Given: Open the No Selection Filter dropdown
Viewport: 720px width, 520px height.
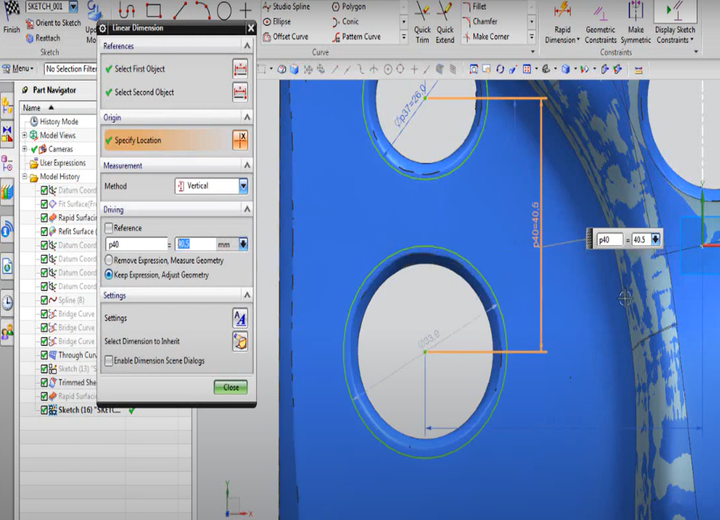Looking at the screenshot, I should coord(71,69).
